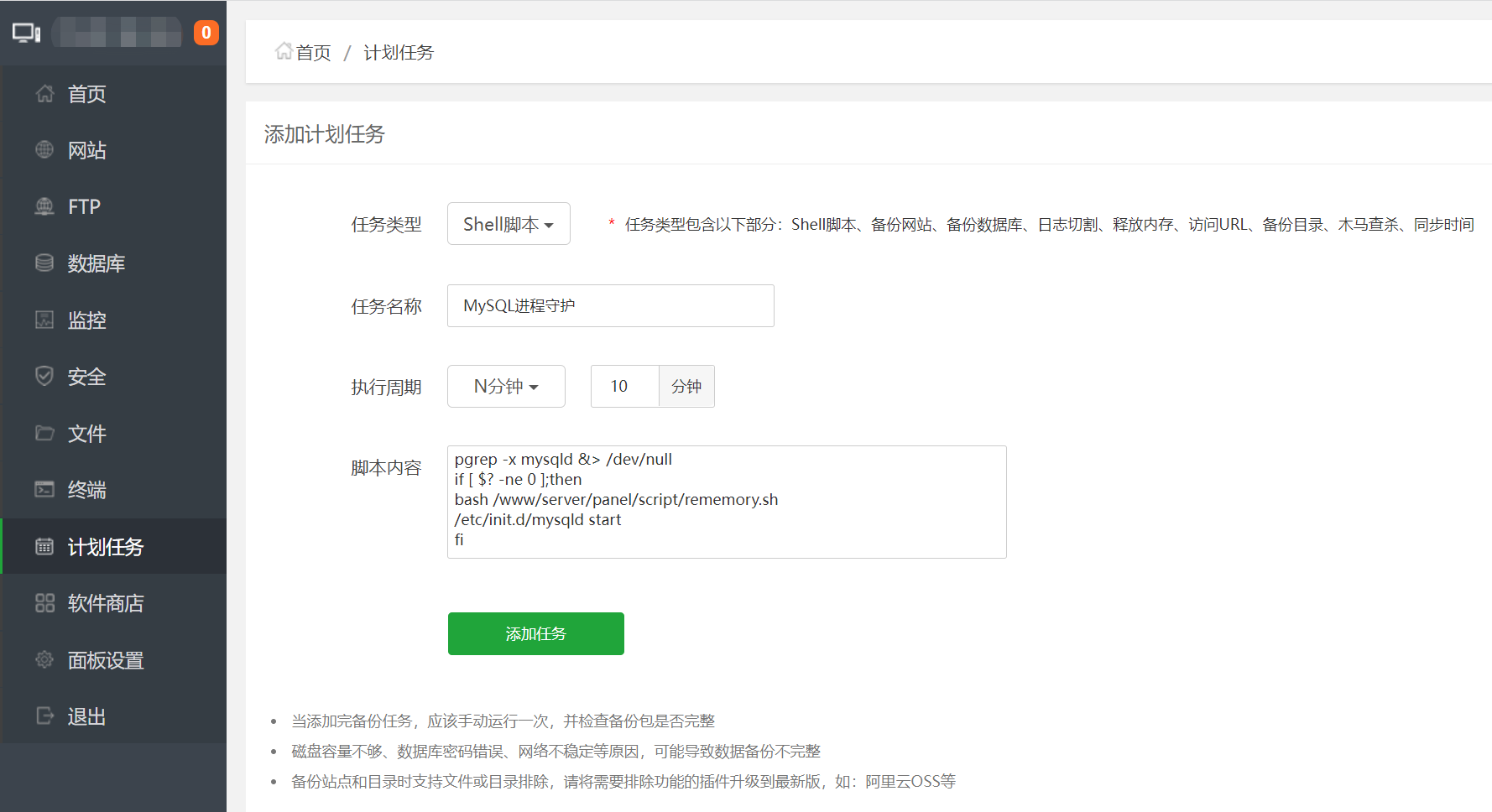Open the N分钟 execution cycle dropdown
Viewport: 1492px width, 812px height.
click(x=506, y=386)
